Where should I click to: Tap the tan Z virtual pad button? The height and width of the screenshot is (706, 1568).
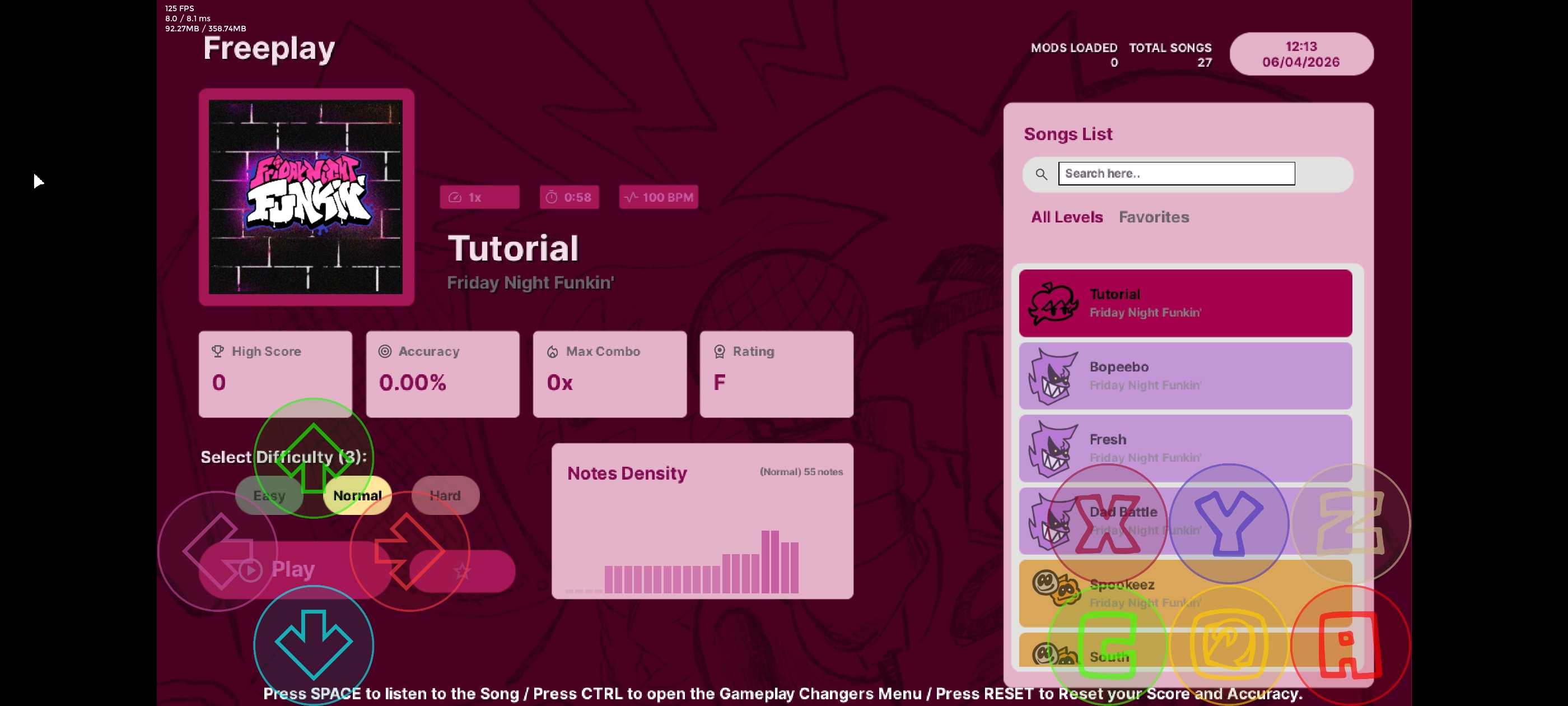(1350, 524)
